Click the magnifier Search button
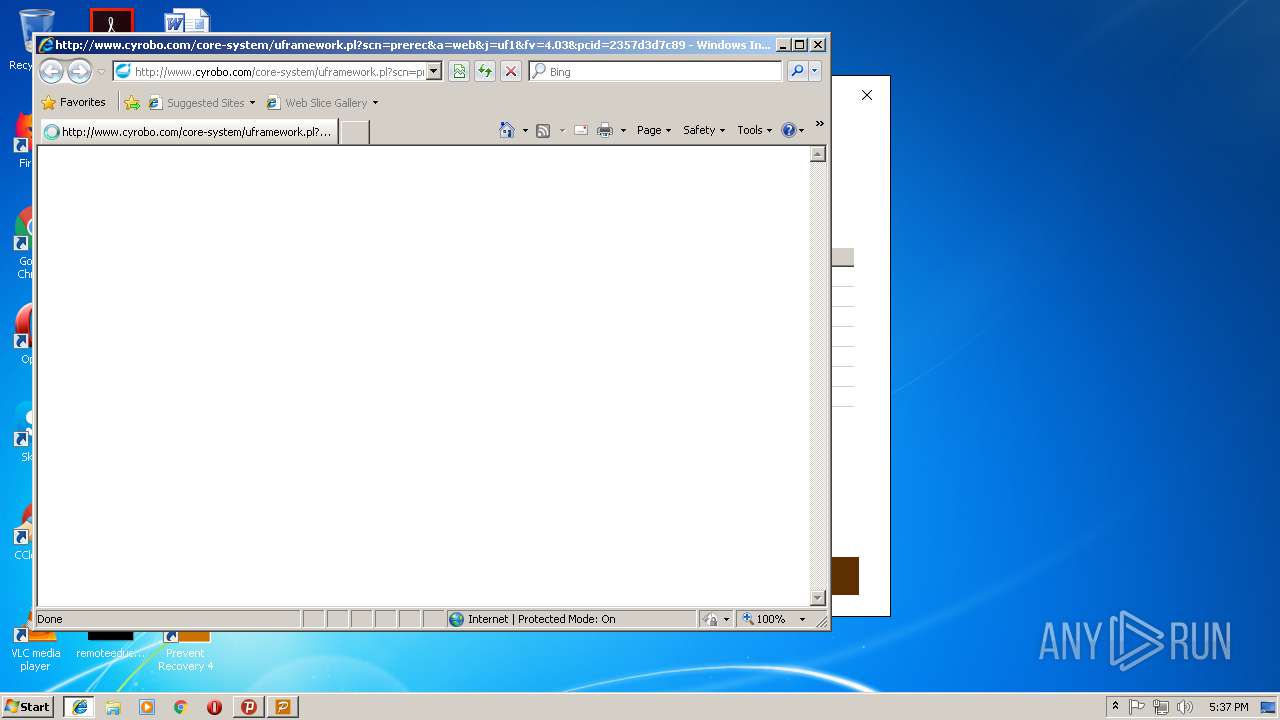Image resolution: width=1280 pixels, height=720 pixels. point(797,71)
